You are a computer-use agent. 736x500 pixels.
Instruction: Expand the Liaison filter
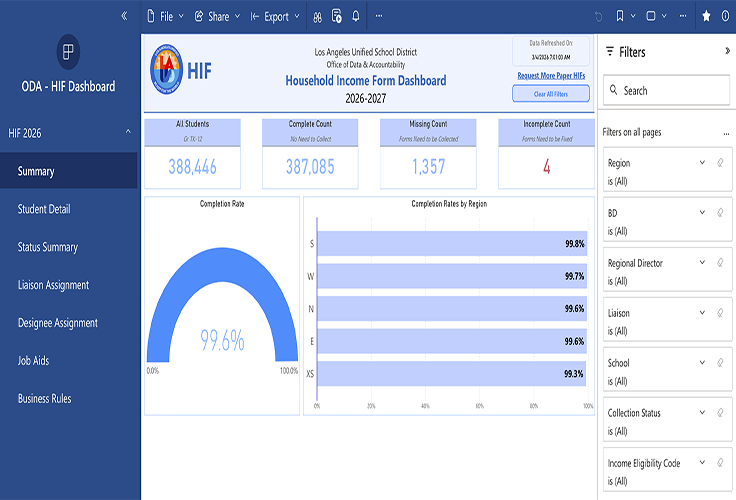pyautogui.click(x=702, y=312)
